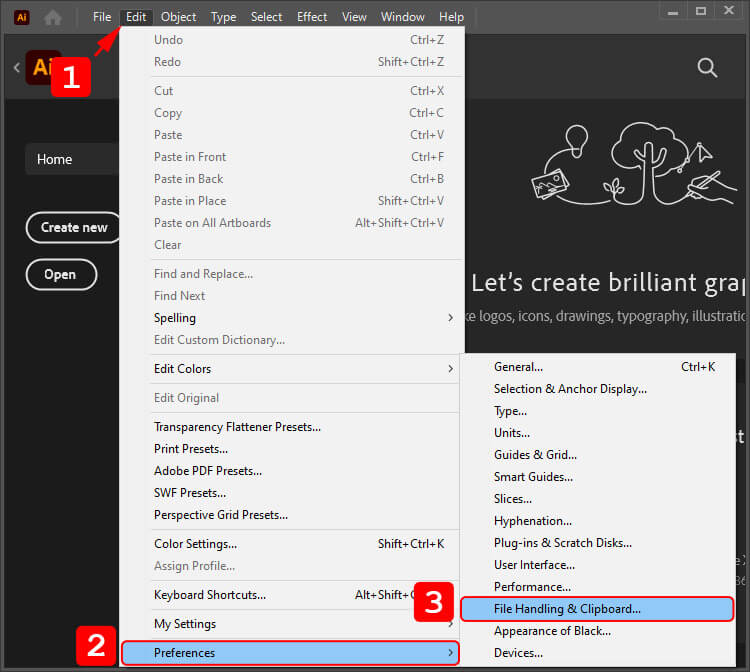
Task: Click the back chevron beside Ai logo
Action: [17, 67]
